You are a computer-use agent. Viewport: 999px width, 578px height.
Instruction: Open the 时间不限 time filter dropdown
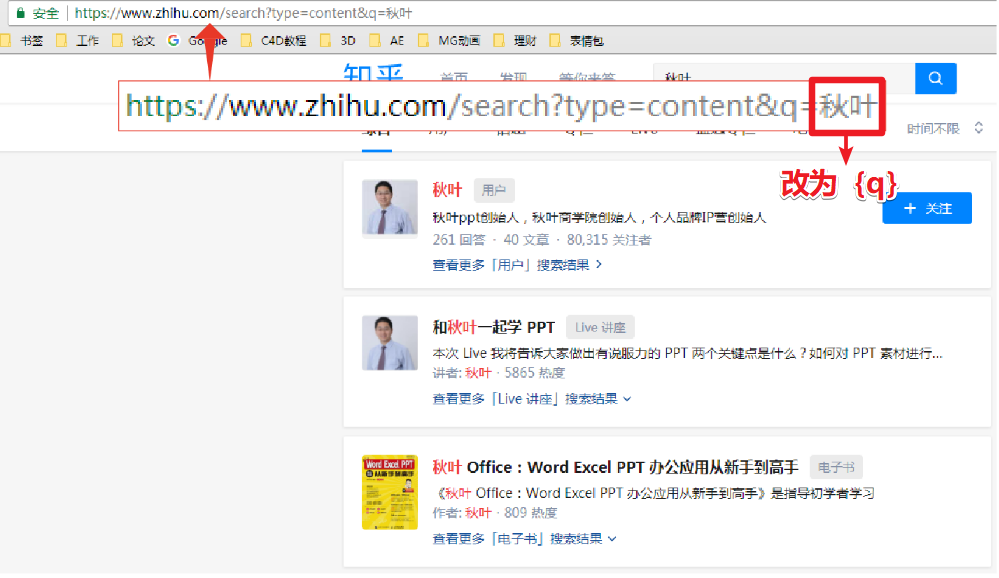point(945,129)
